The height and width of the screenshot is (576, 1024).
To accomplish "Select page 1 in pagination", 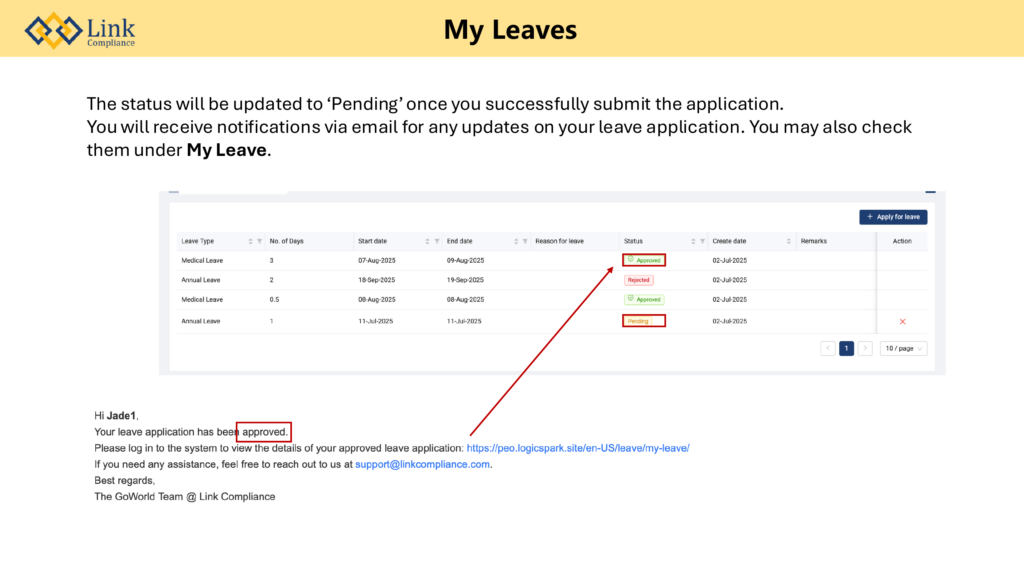I will coord(846,348).
